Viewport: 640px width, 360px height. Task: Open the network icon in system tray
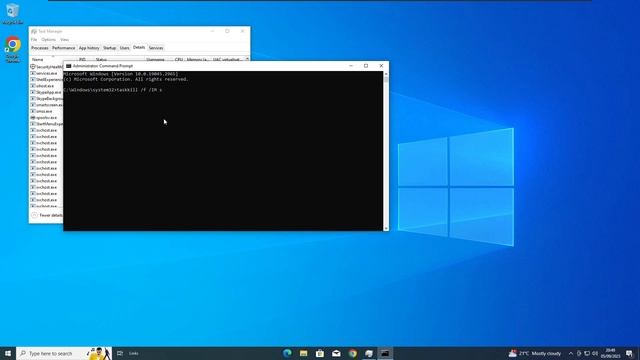[587, 353]
